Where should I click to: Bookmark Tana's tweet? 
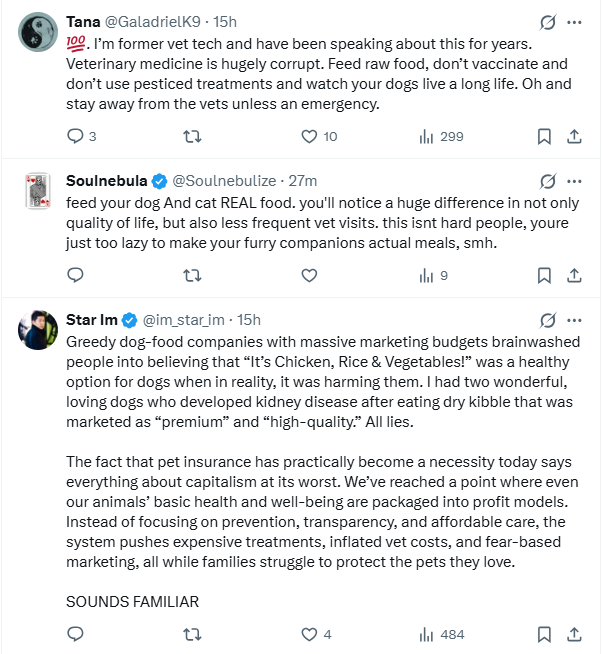(544, 136)
